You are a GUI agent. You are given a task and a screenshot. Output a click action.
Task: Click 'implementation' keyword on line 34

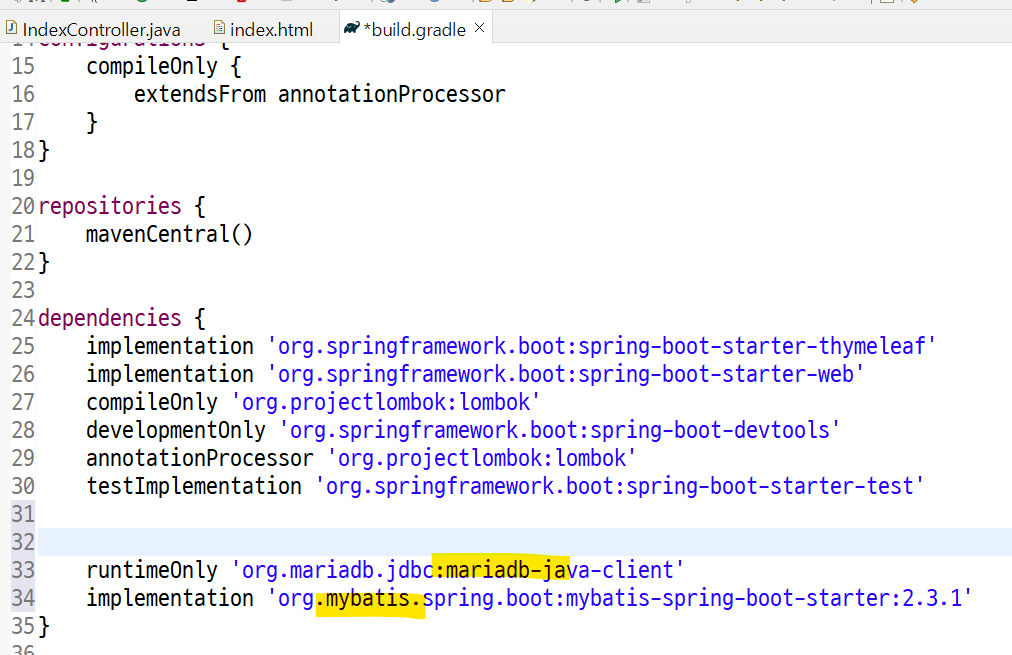tap(170, 598)
